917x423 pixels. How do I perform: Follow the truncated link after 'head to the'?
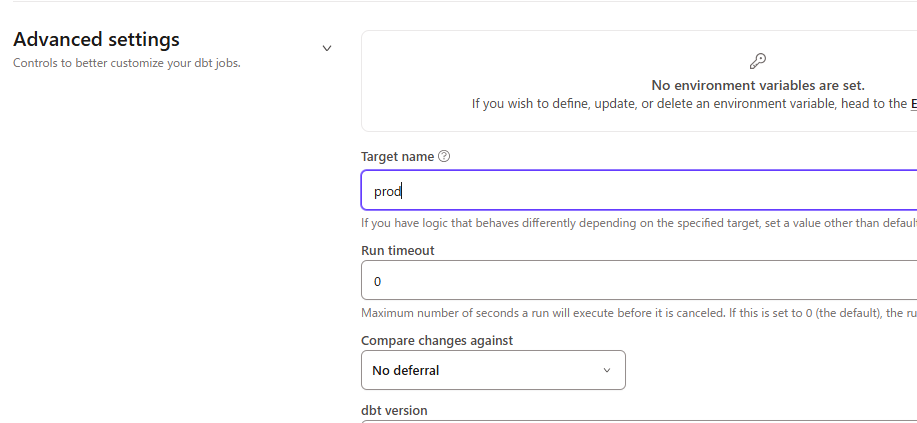click(x=912, y=103)
